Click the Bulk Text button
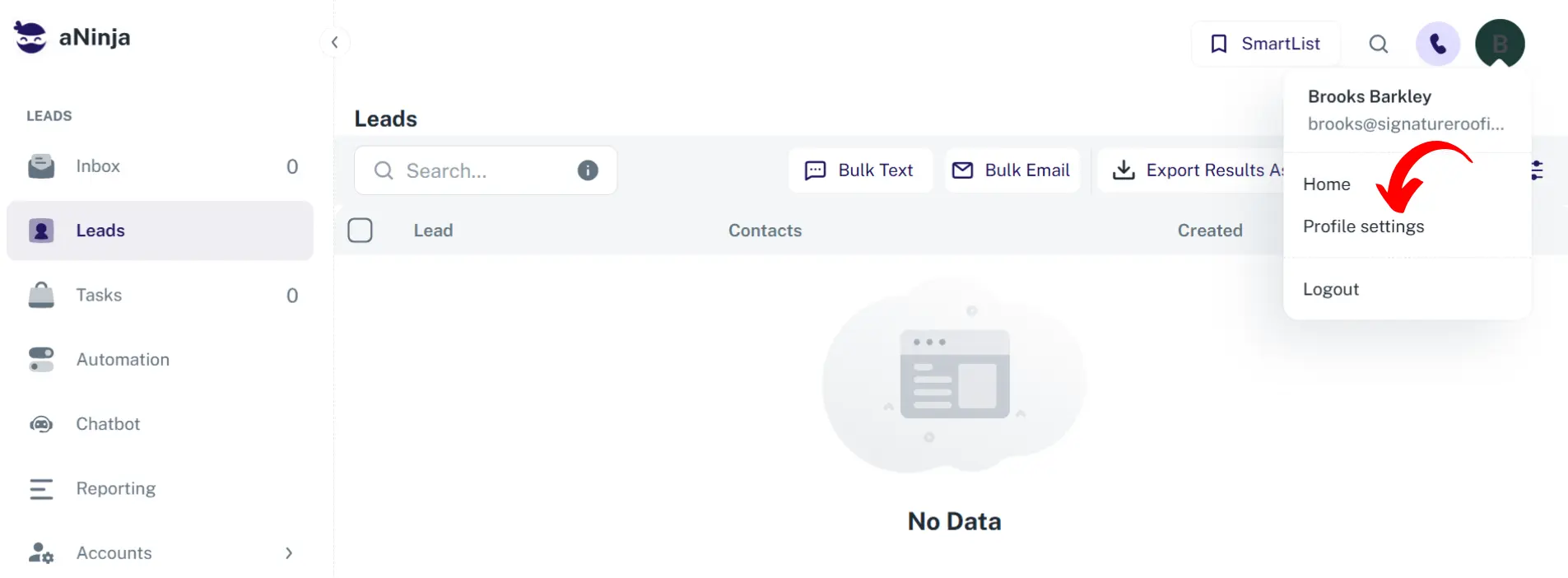The height and width of the screenshot is (578, 1568). (x=860, y=170)
